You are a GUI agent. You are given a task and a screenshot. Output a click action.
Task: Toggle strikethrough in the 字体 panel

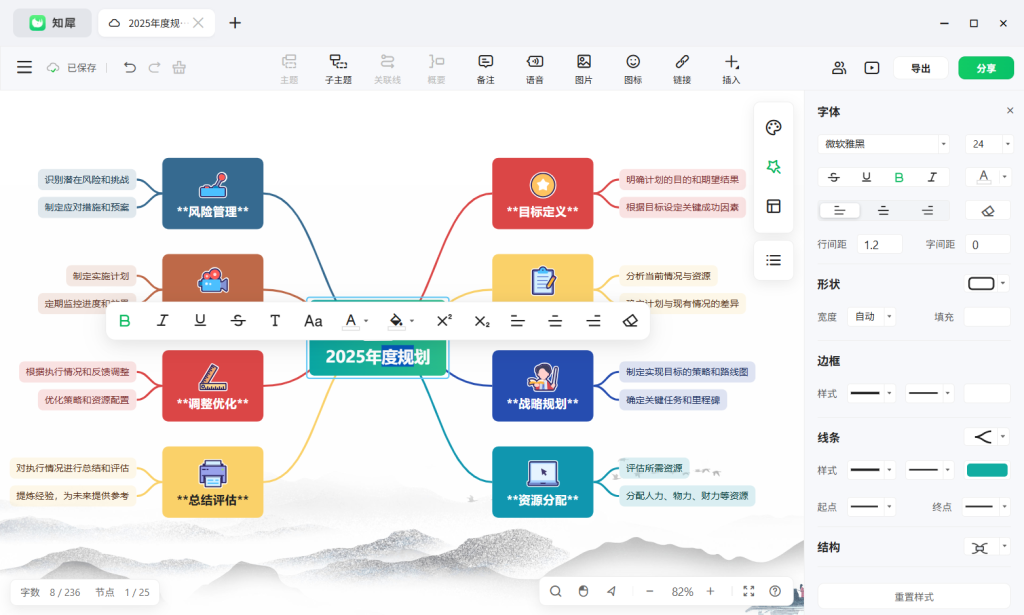[x=834, y=177]
